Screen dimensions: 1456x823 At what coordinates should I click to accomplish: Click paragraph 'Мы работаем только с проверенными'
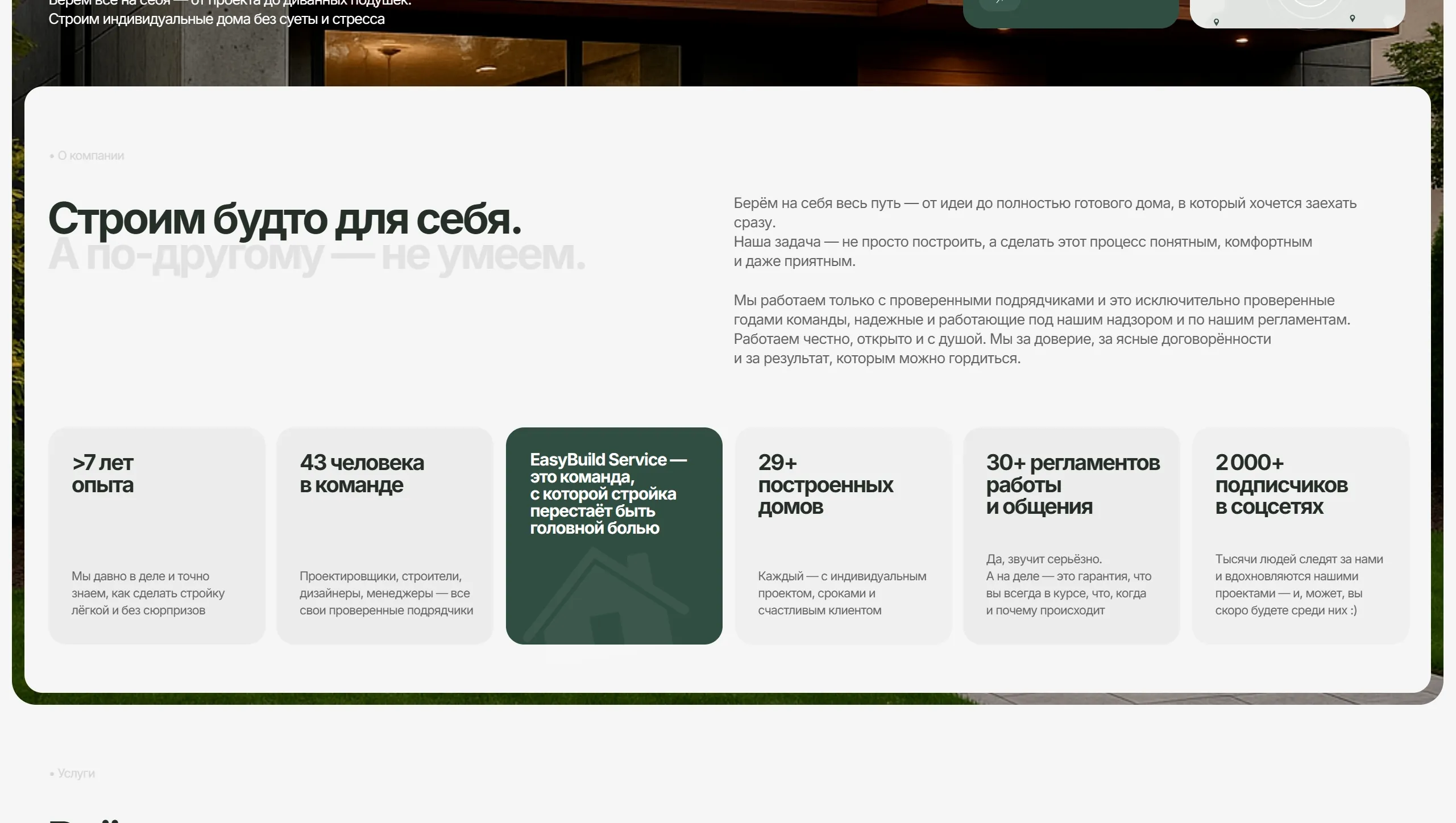tap(1041, 329)
